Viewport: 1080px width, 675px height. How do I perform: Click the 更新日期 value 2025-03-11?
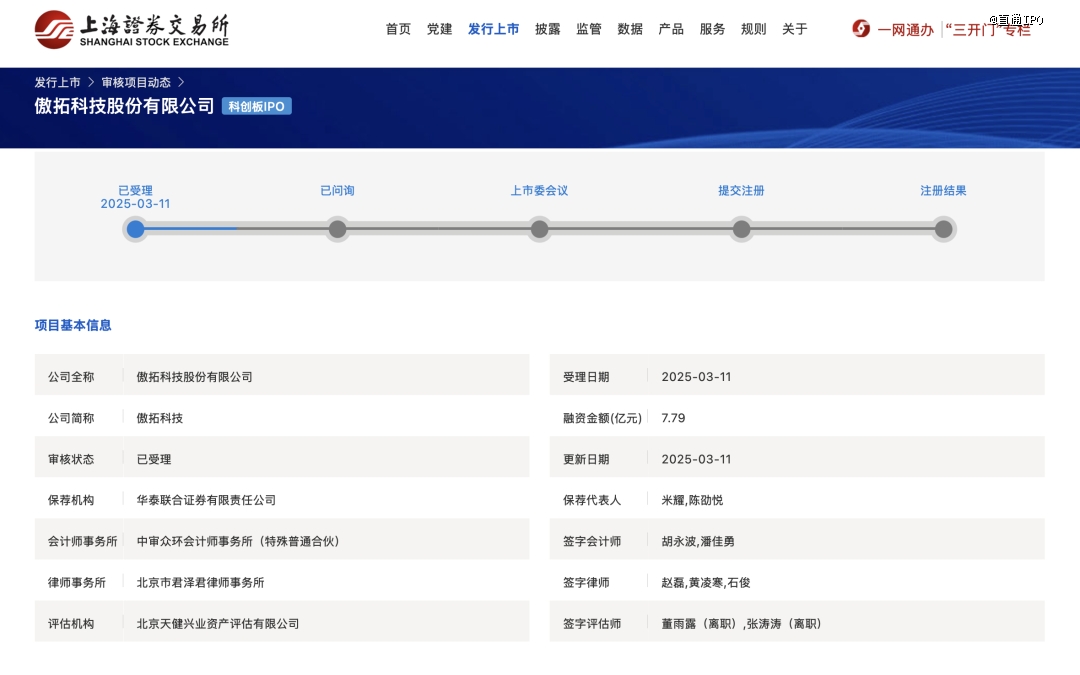696,459
